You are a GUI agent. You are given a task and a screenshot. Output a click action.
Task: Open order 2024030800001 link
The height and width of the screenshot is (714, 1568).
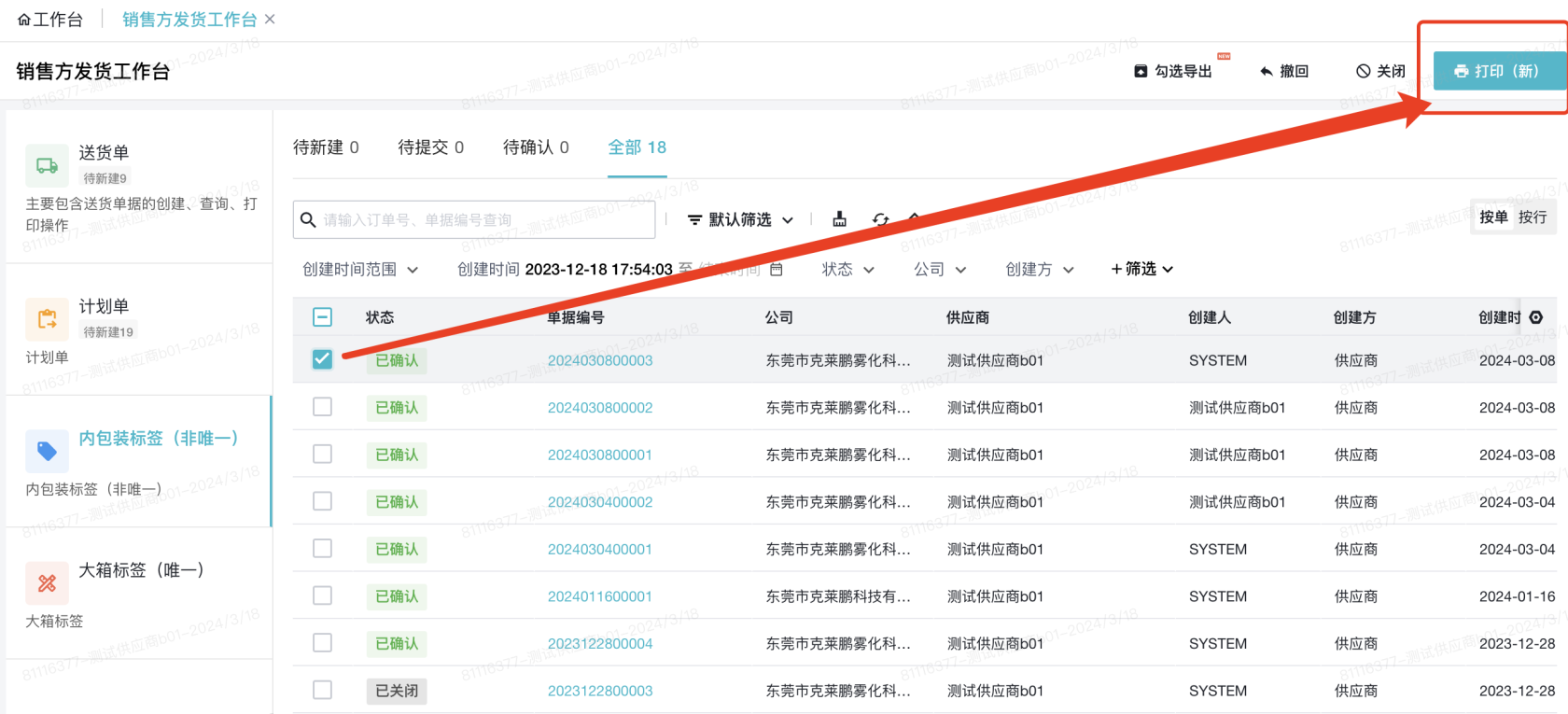pyautogui.click(x=600, y=455)
